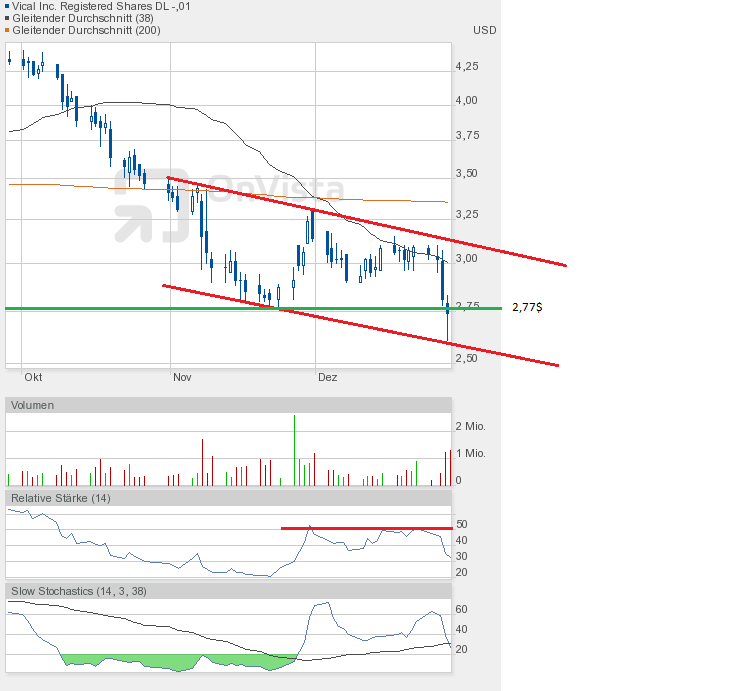Click the Gleitender Durchschnitt (38) legend entry
This screenshot has width=746, height=691.
(83, 18)
